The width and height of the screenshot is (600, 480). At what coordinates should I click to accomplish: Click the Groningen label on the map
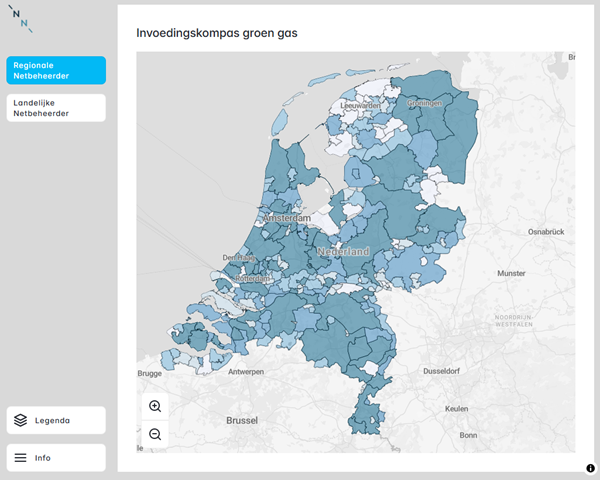tap(424, 103)
